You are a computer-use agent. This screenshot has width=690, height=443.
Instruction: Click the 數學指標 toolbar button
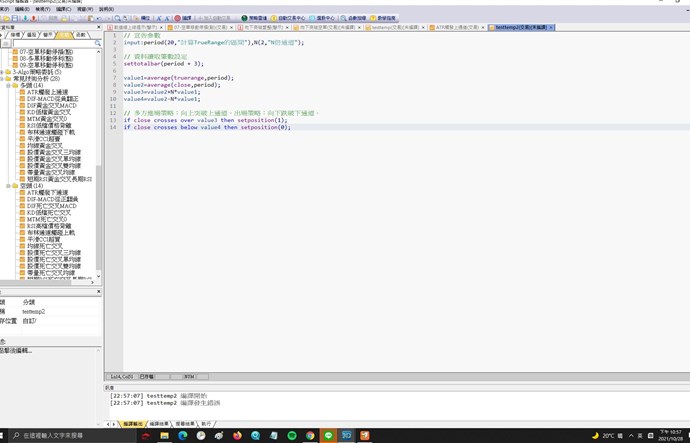tap(386, 18)
